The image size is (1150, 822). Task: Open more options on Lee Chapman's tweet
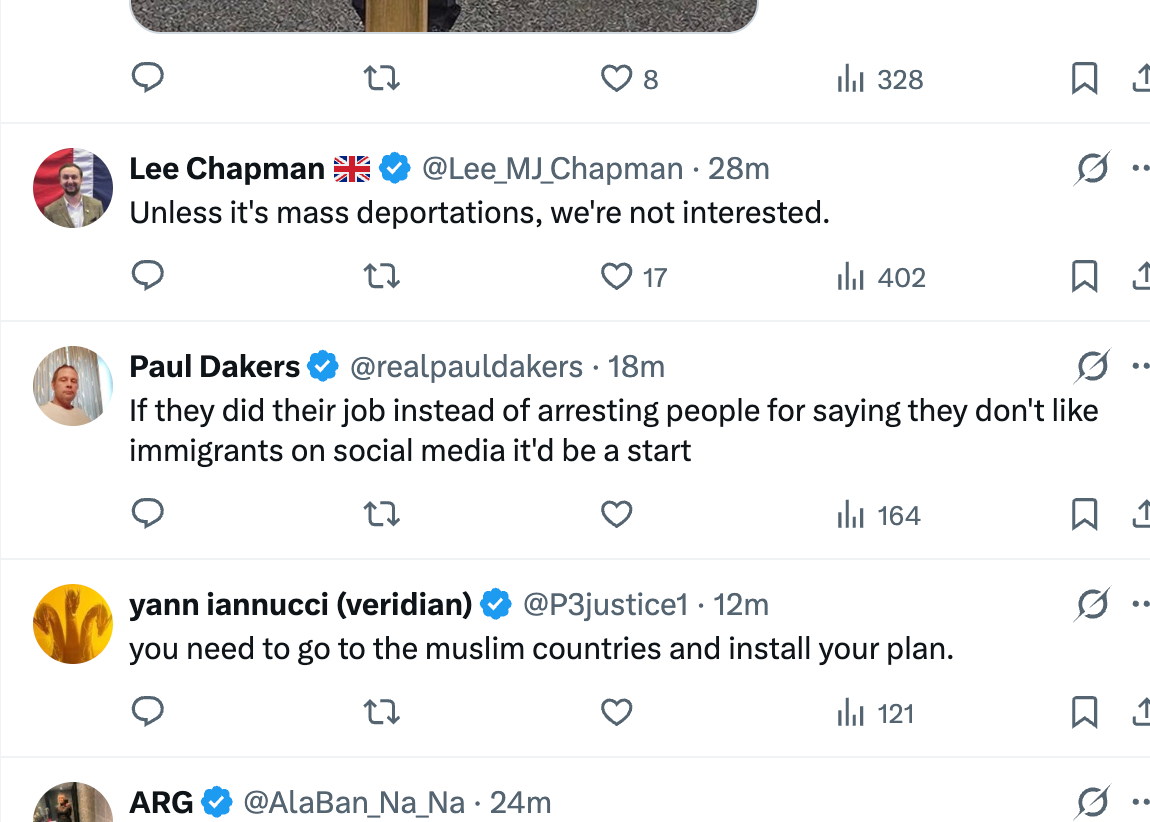click(x=1140, y=169)
